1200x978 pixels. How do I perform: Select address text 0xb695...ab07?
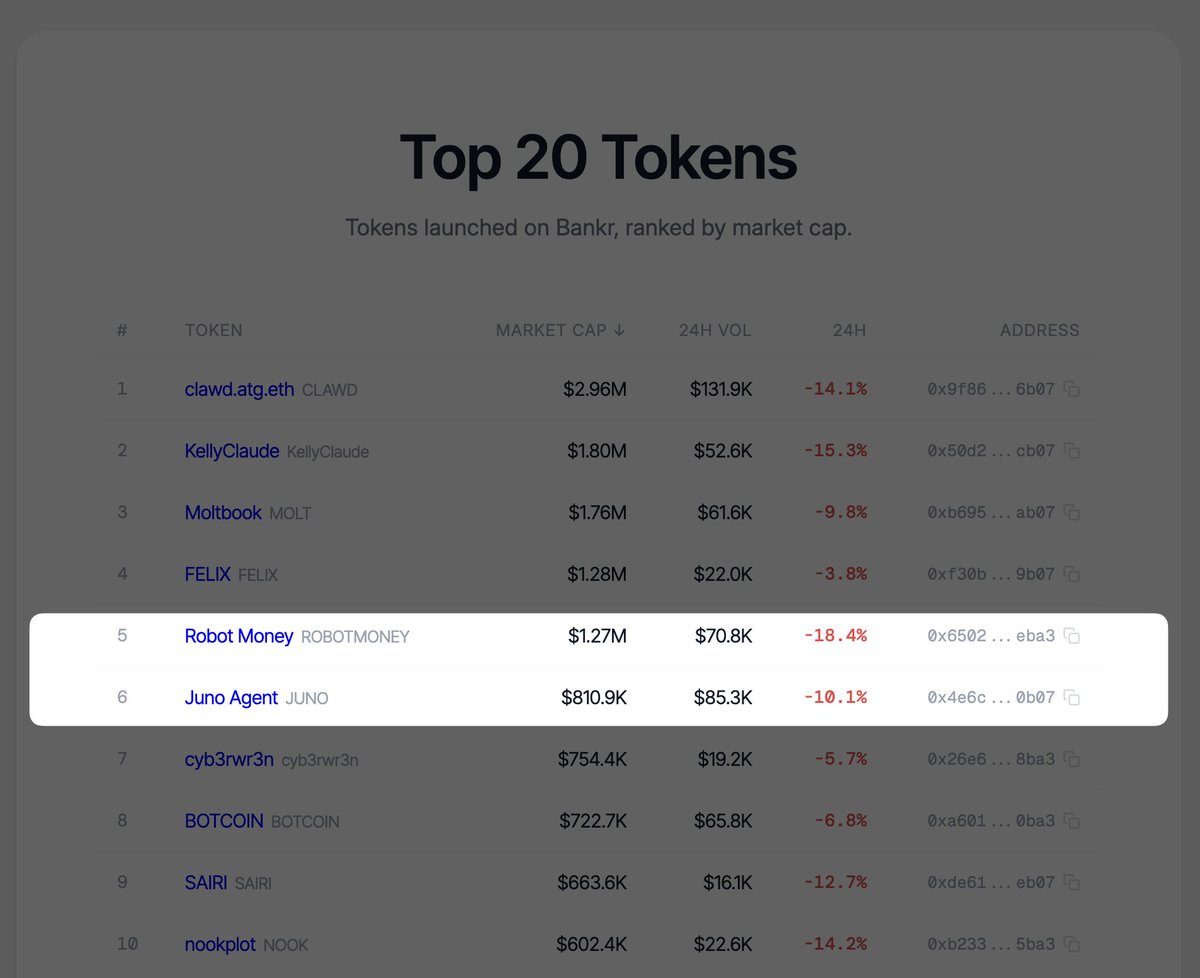click(x=991, y=512)
